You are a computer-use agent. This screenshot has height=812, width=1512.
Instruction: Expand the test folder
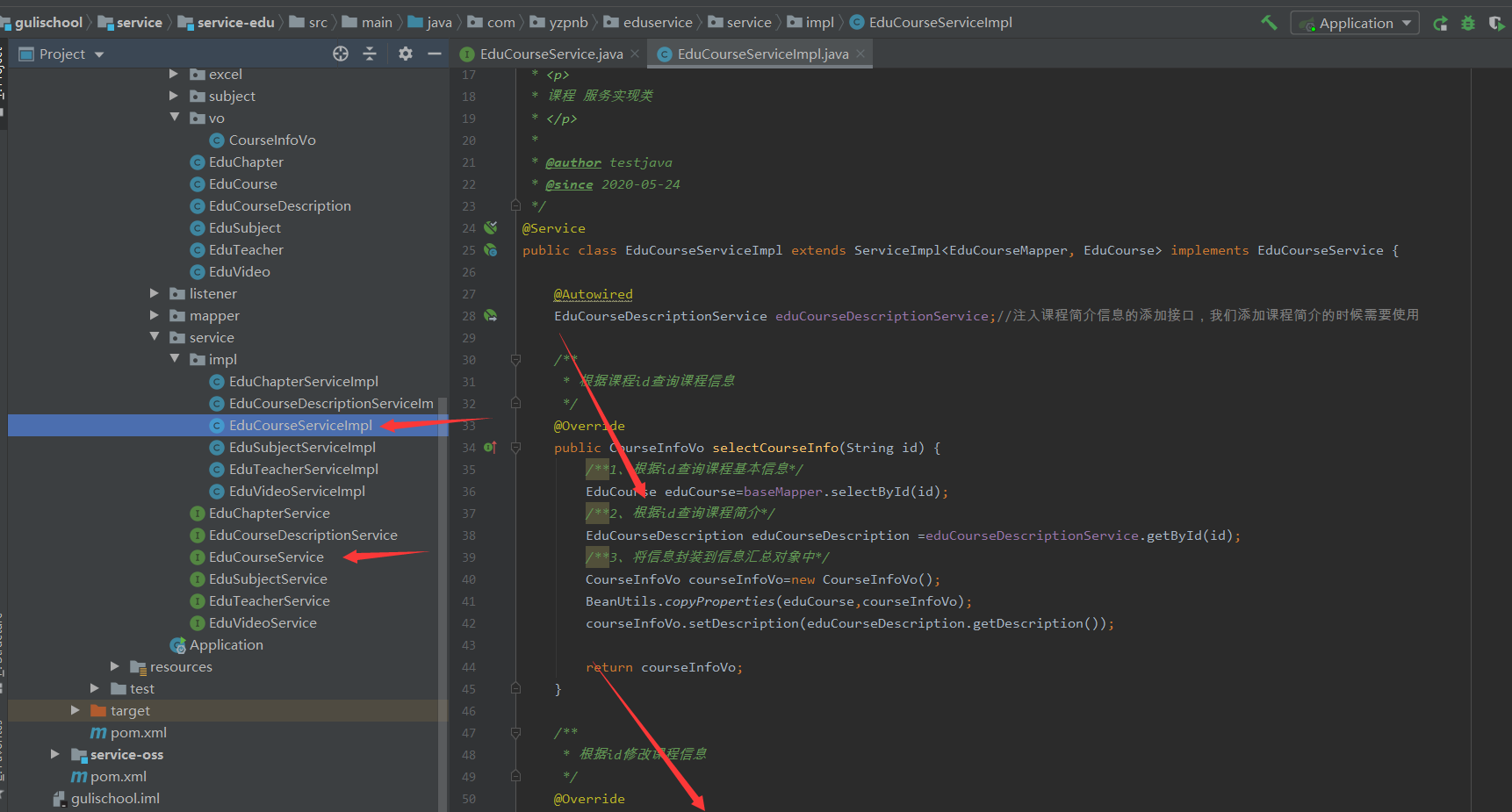point(95,688)
